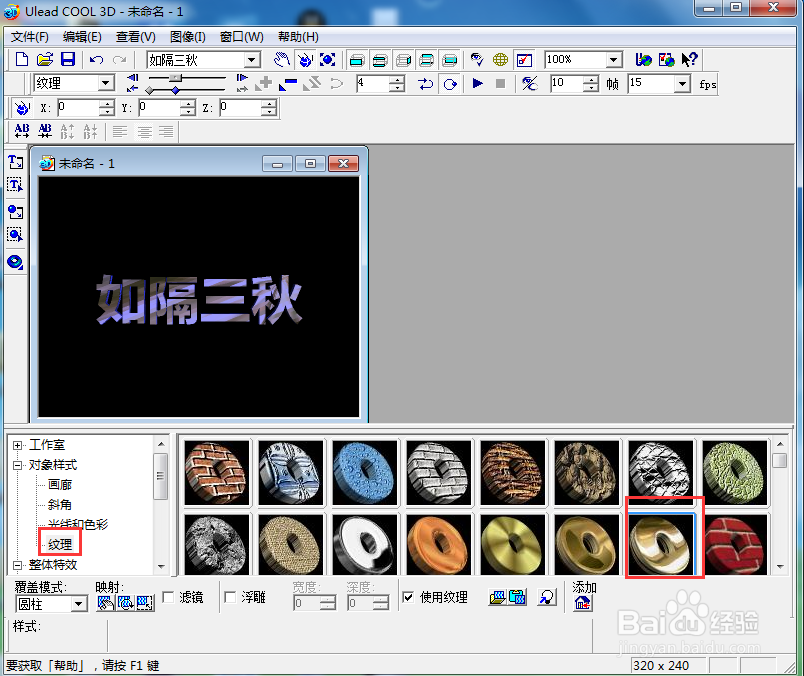Image resolution: width=804 pixels, height=676 pixels.
Task: Click the X position input field
Action: pos(77,108)
